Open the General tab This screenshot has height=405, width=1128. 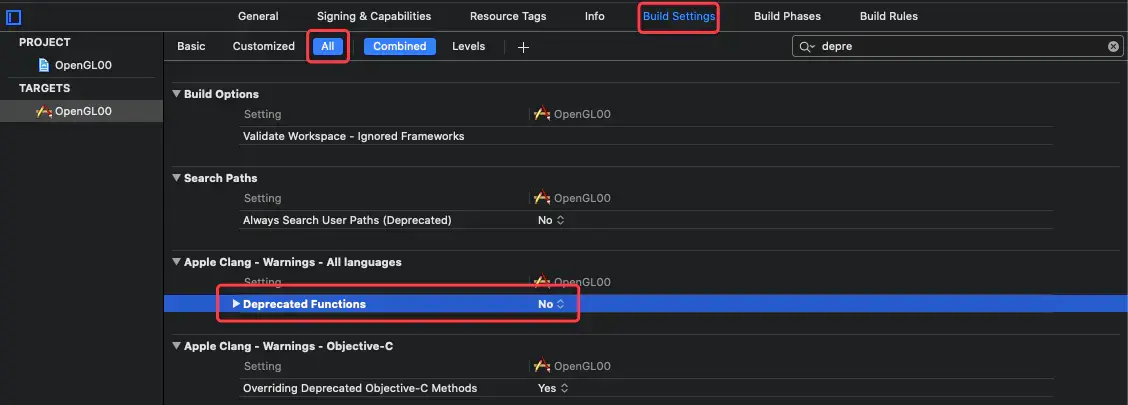(x=258, y=16)
